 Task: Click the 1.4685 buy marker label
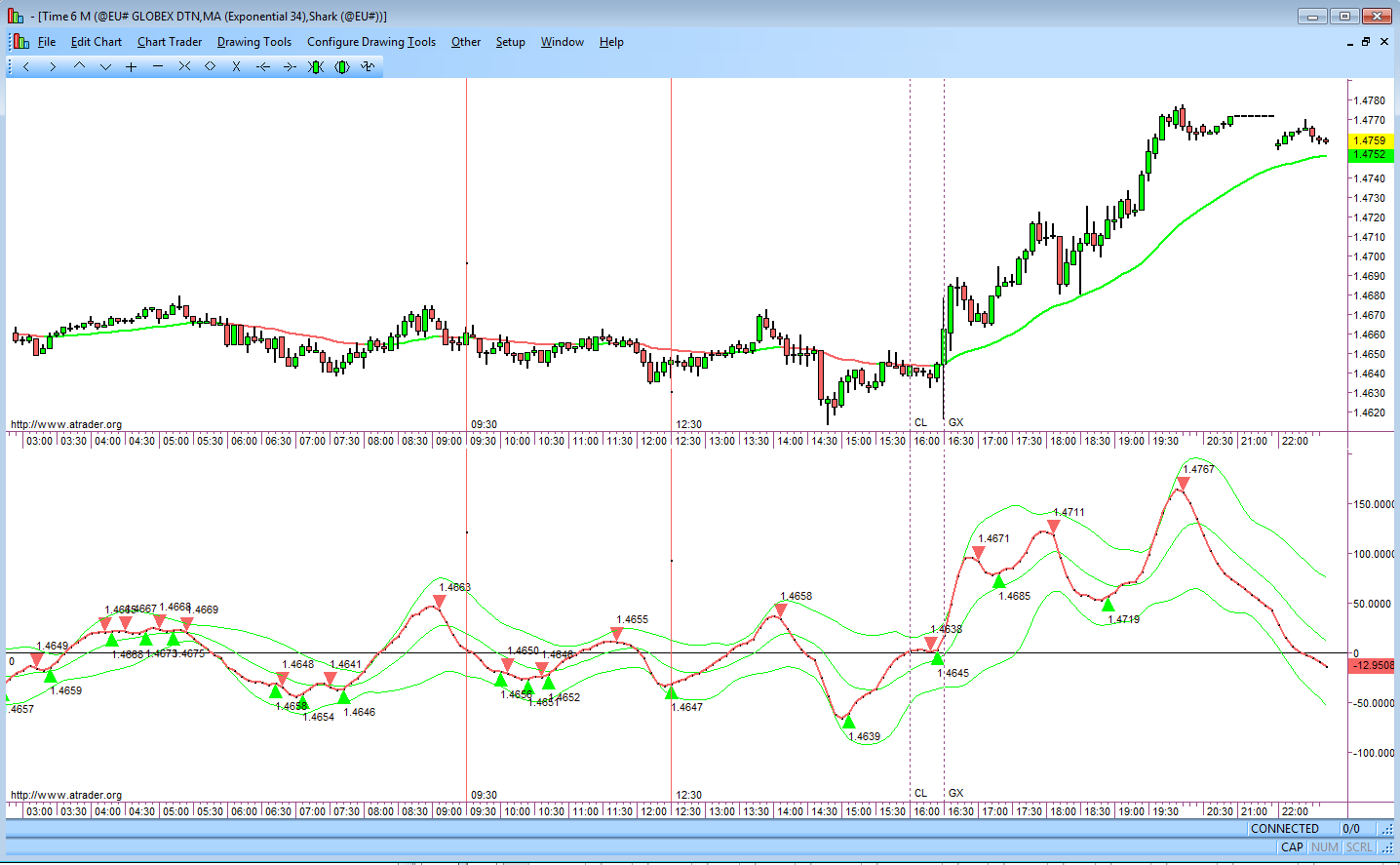(1015, 596)
